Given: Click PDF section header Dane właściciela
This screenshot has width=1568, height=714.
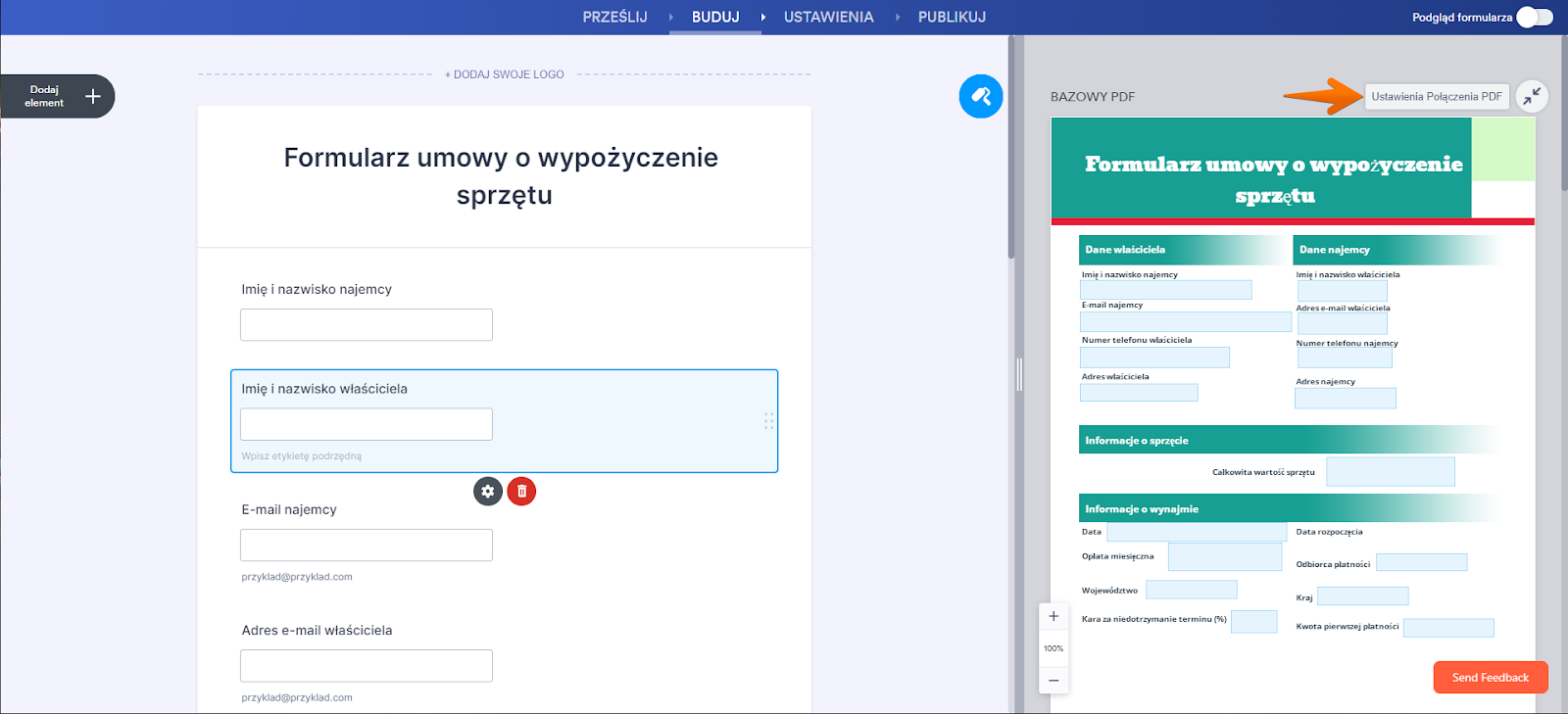Looking at the screenshot, I should pyautogui.click(x=1184, y=250).
